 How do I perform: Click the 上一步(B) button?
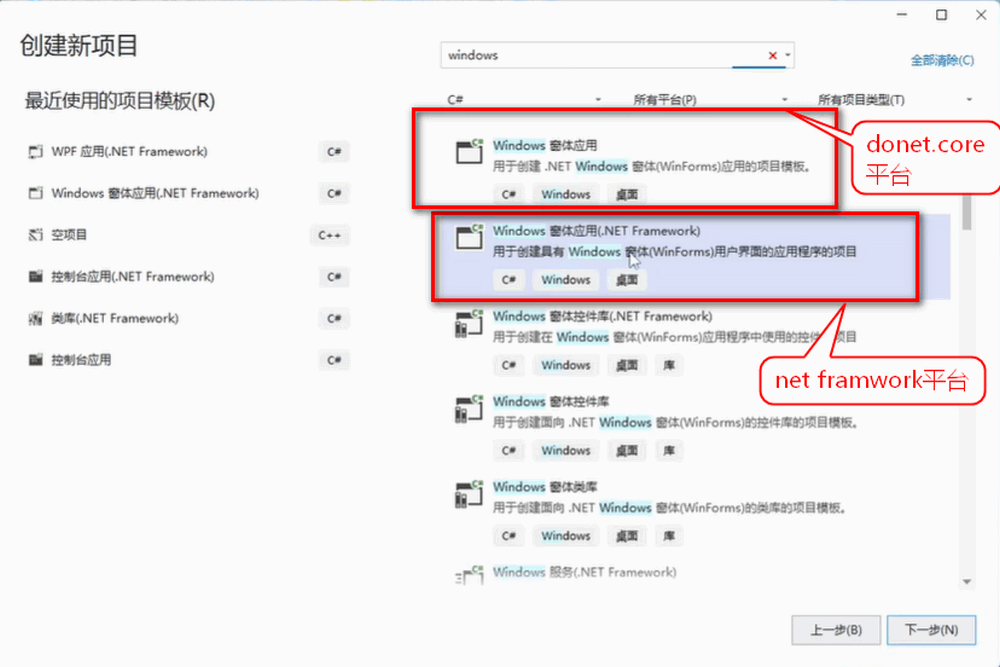tap(836, 630)
